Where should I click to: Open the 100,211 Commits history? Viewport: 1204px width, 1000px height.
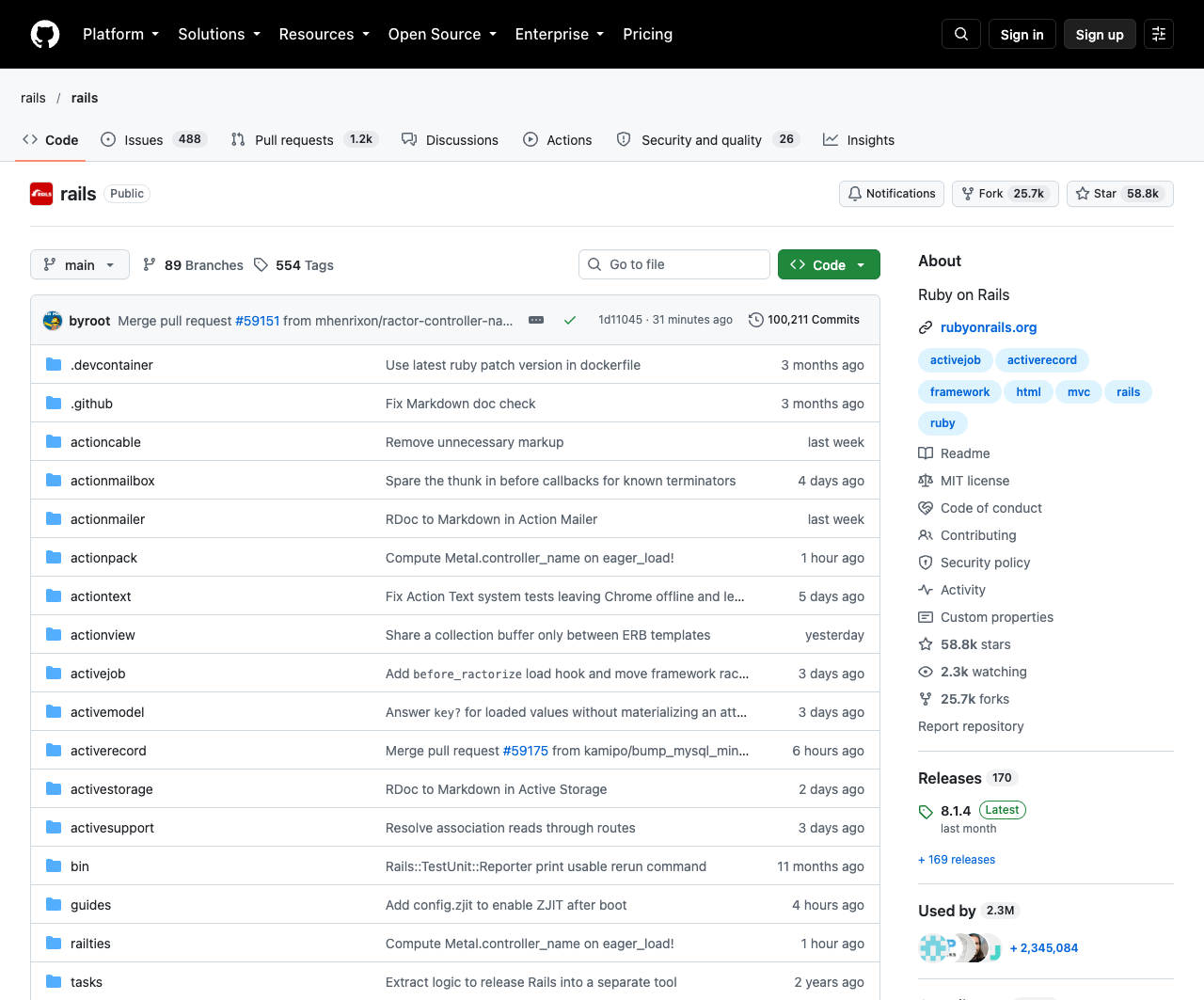804,320
